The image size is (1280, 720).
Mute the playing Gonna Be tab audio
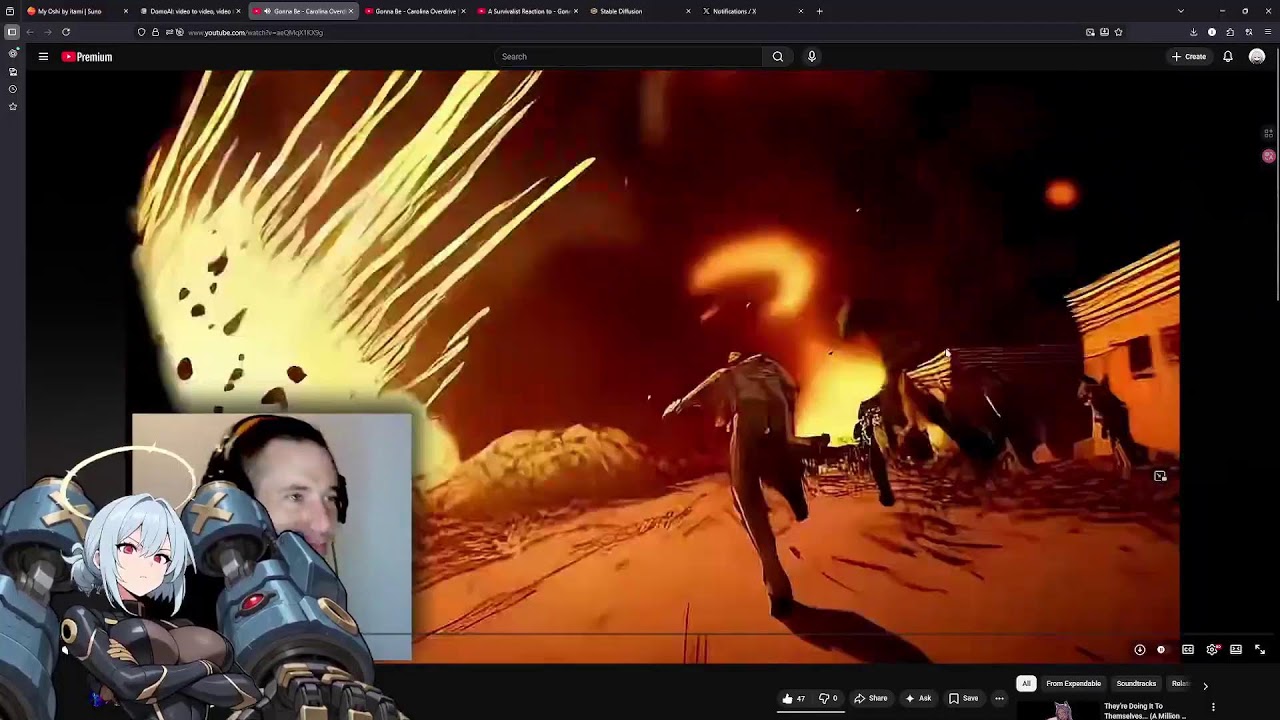[x=267, y=11]
